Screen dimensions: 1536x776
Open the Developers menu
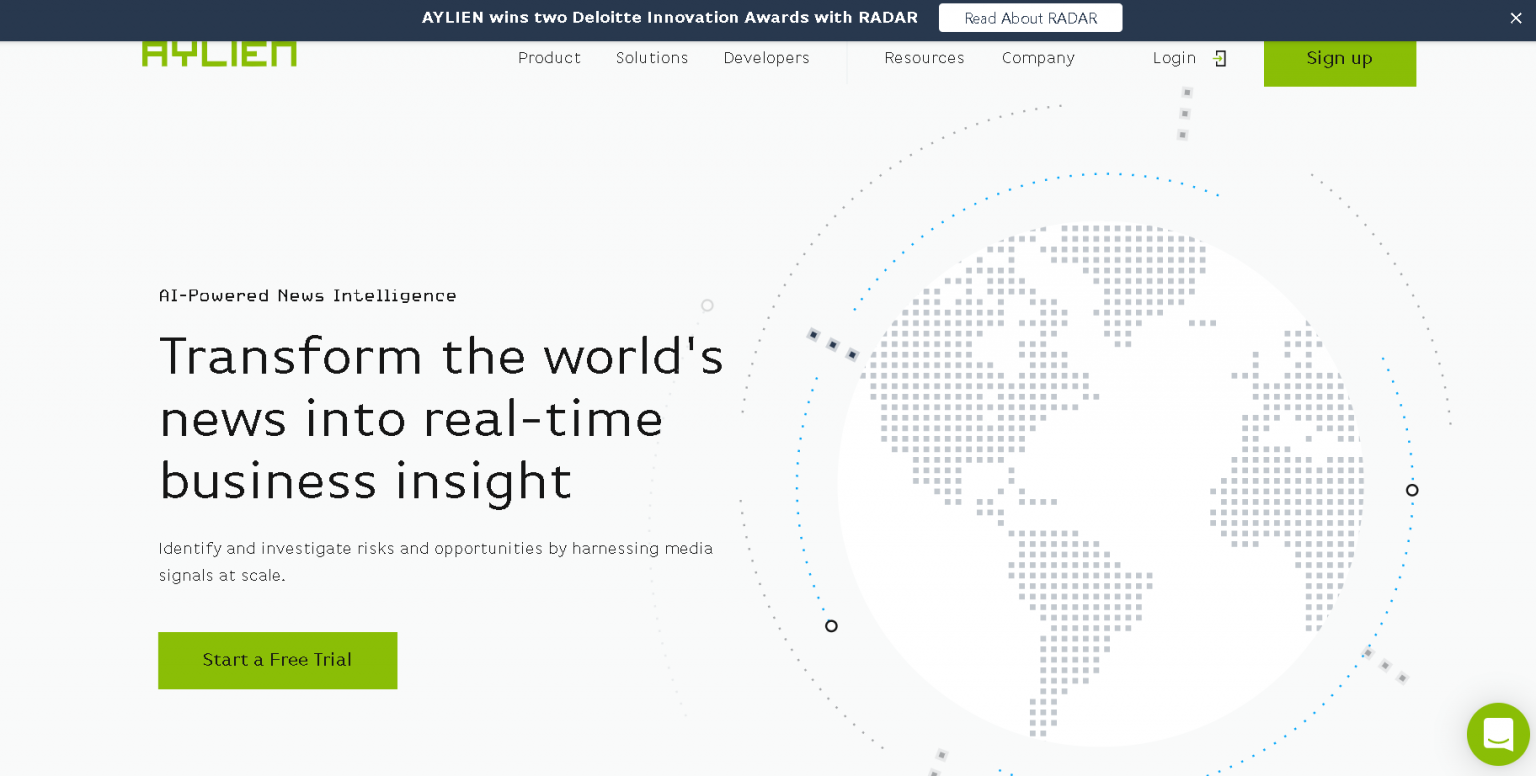tap(766, 58)
